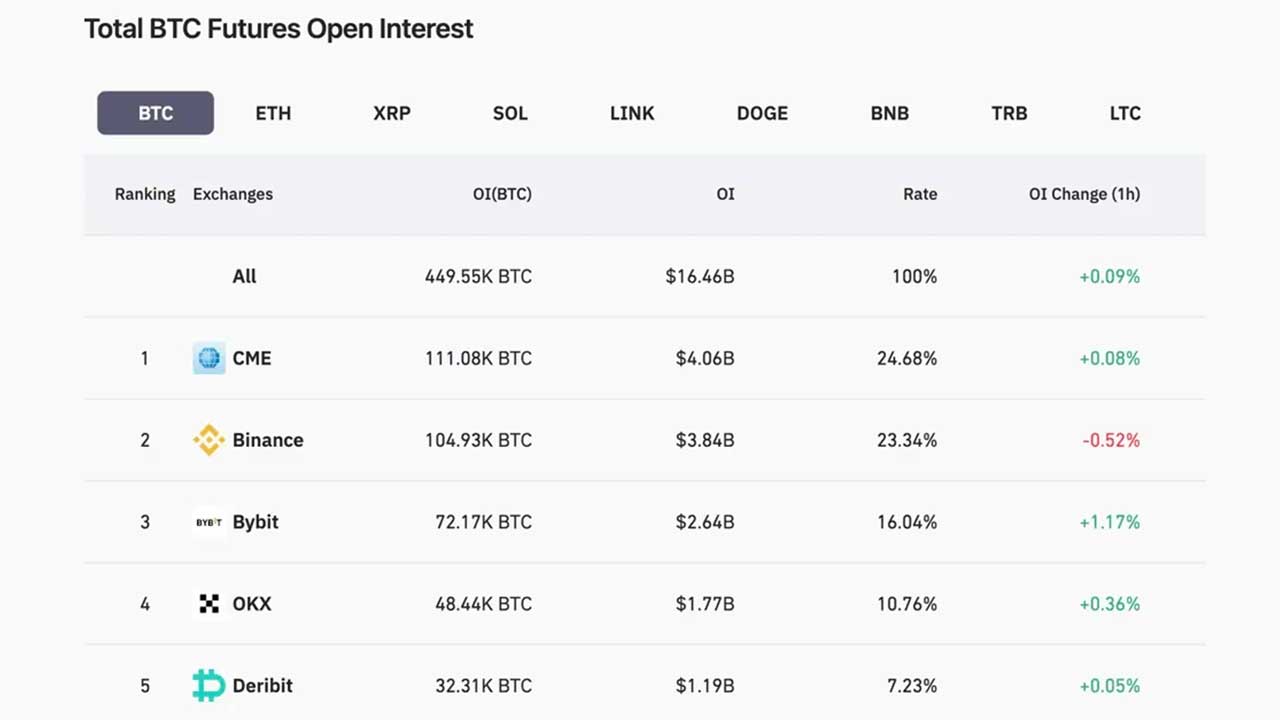Open the Binance exchange name link
The width and height of the screenshot is (1280, 720).
(x=268, y=440)
